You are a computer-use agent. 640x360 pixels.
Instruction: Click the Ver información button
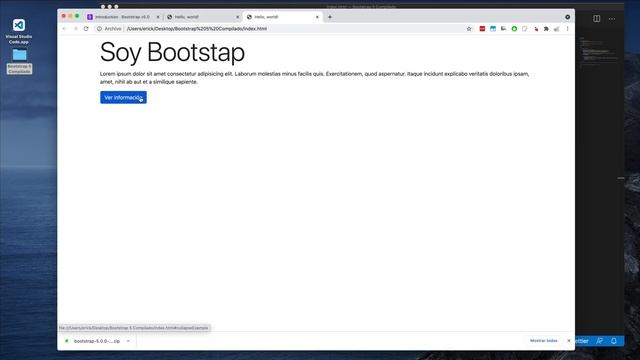click(x=123, y=97)
